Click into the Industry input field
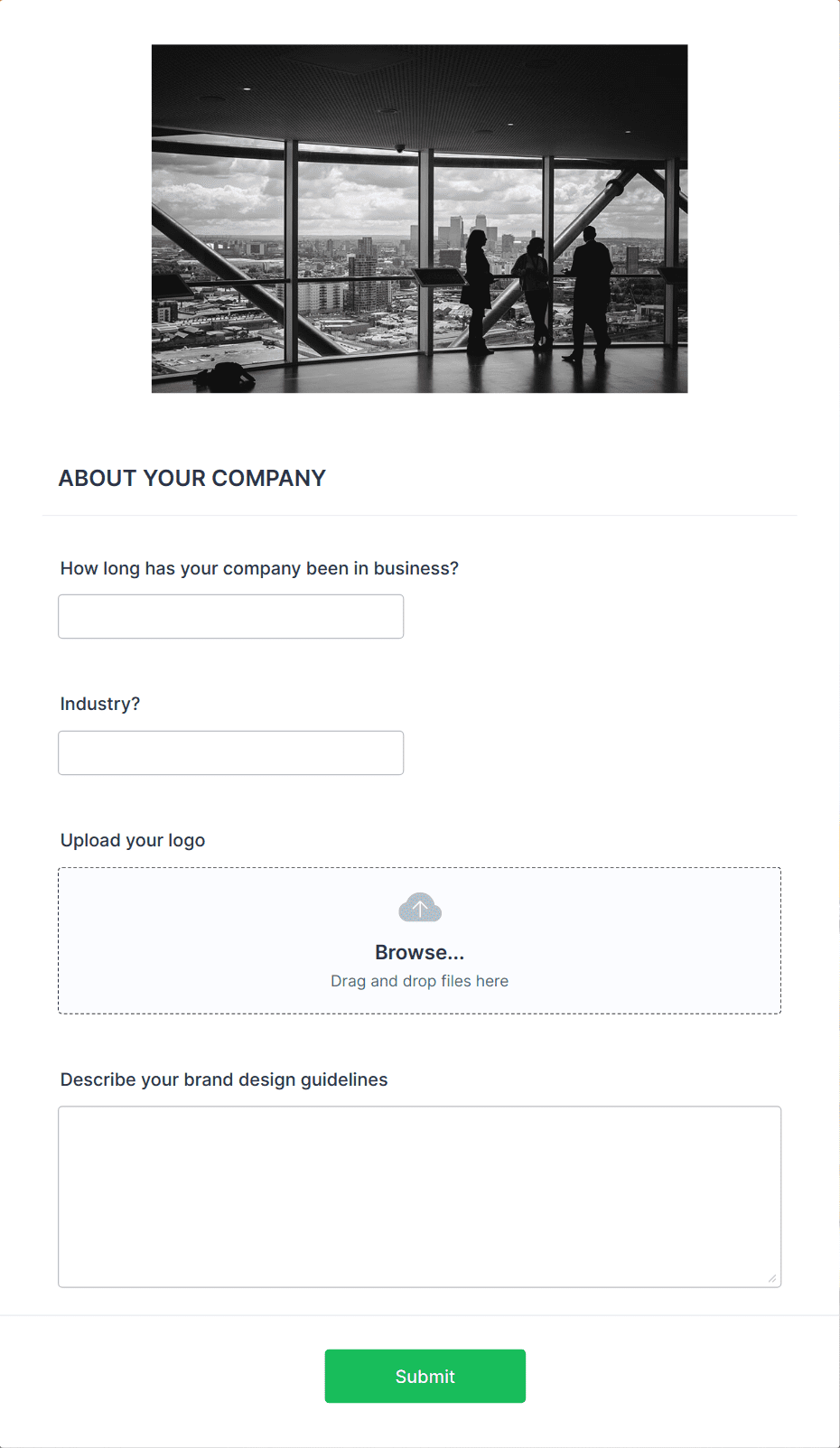 [231, 752]
